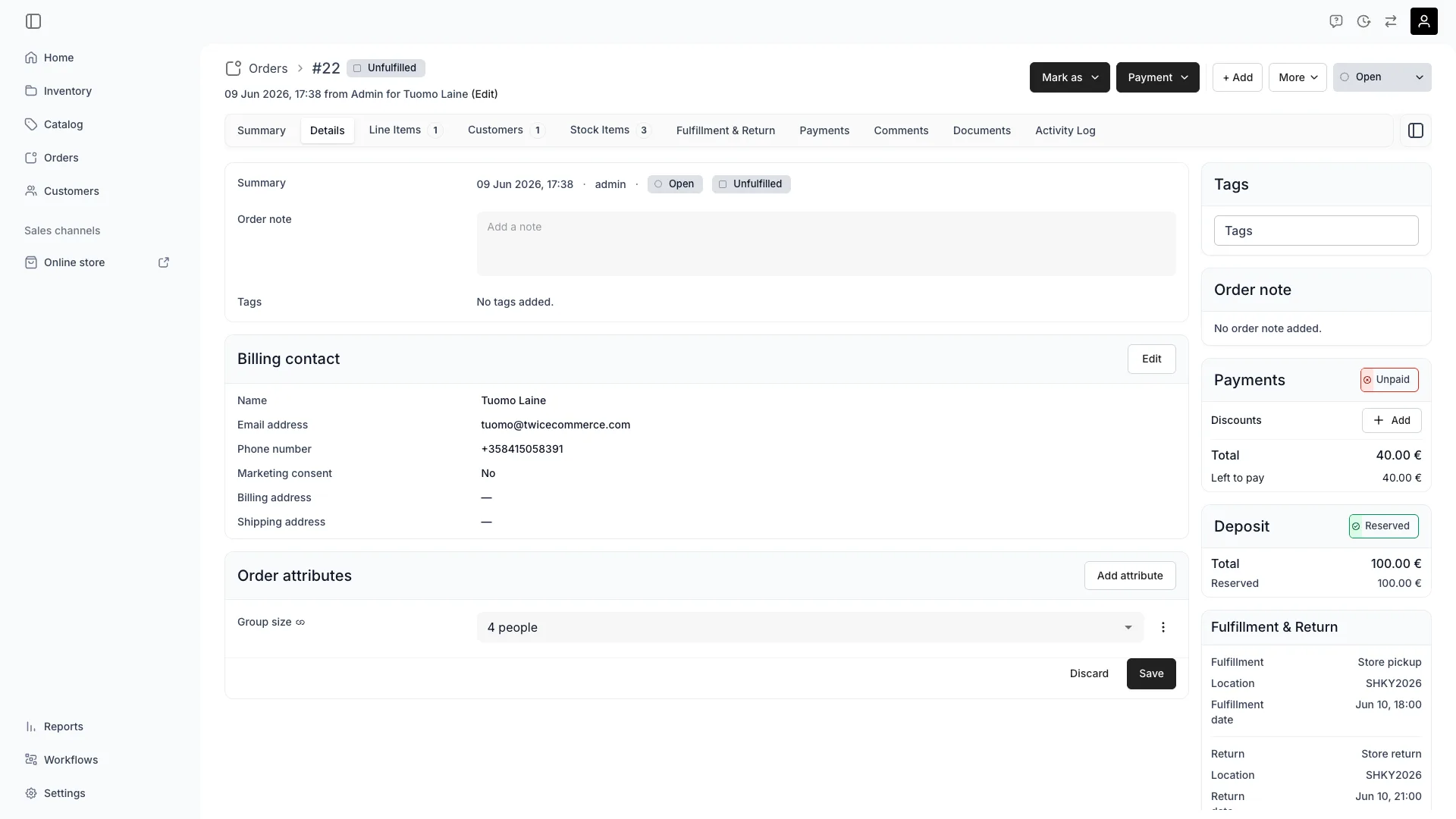The height and width of the screenshot is (819, 1456).
Task: Go back to Orders breadcrumb
Action: 268,68
